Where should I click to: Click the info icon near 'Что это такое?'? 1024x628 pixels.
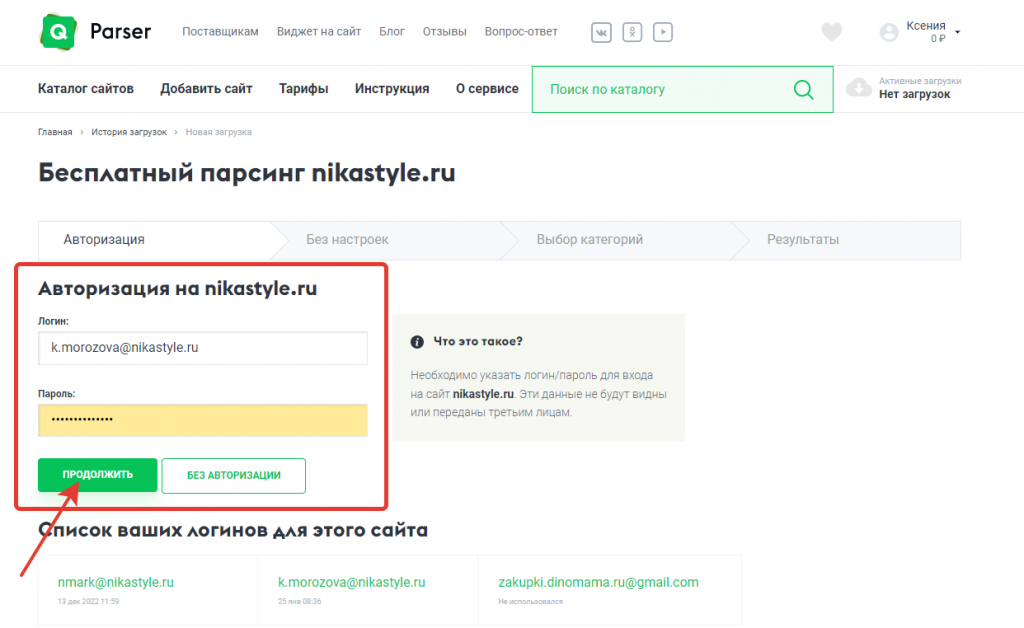[x=417, y=342]
